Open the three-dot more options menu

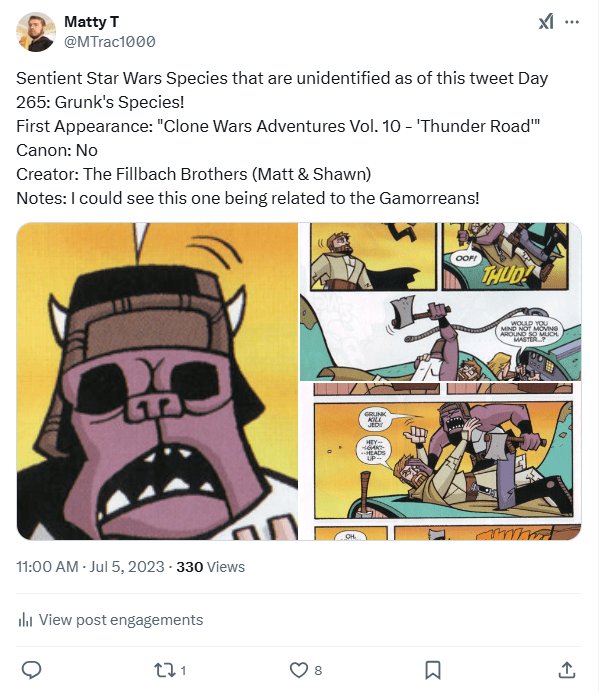(x=573, y=22)
